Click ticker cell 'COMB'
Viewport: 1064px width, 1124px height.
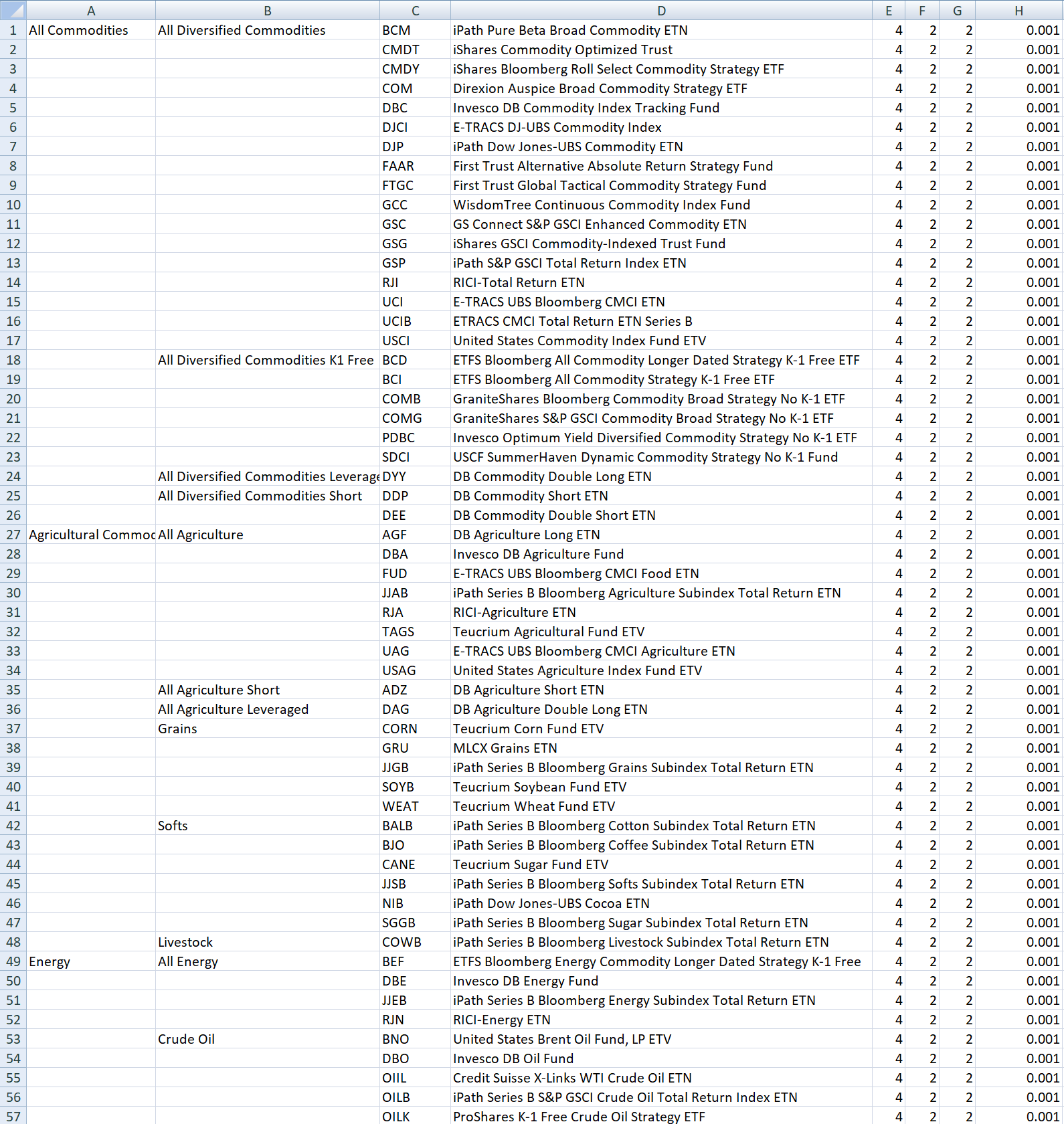click(415, 399)
